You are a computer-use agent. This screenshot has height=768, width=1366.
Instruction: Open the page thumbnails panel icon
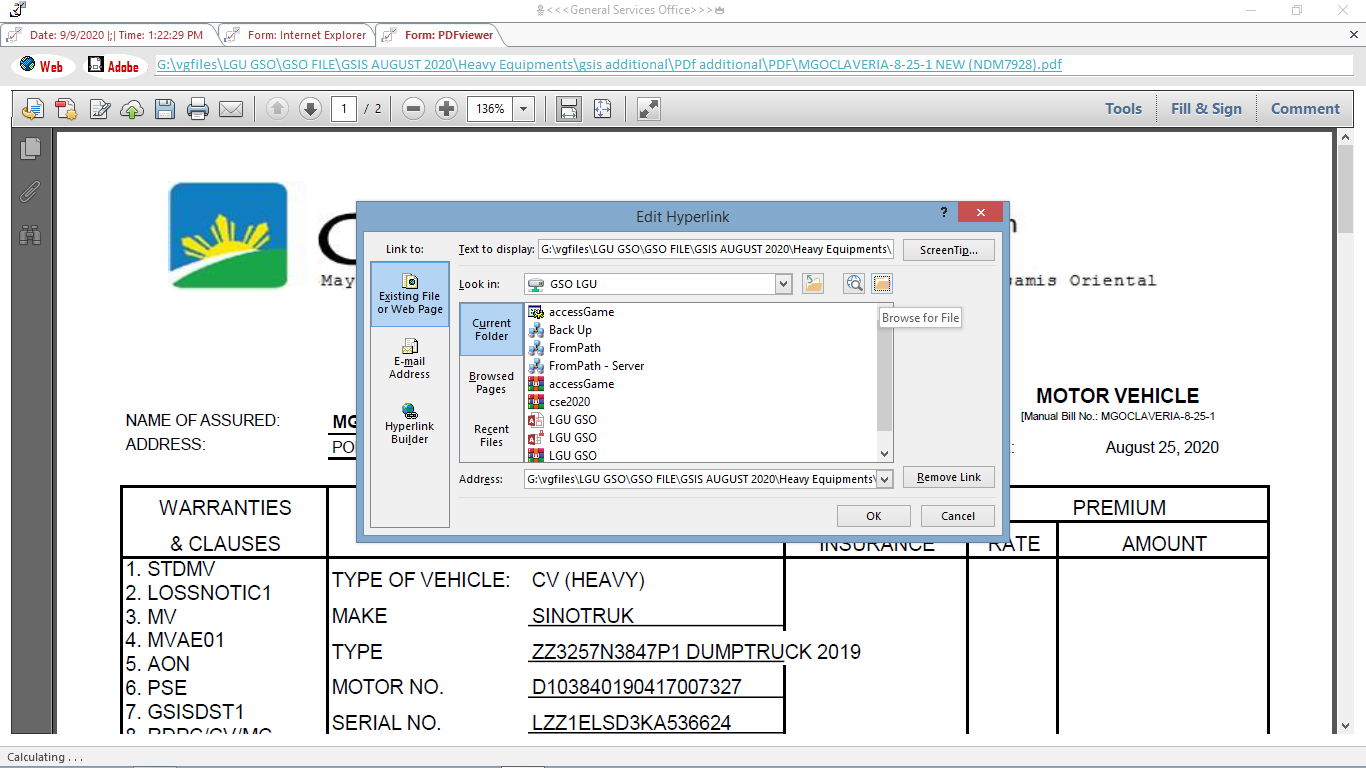click(31, 148)
